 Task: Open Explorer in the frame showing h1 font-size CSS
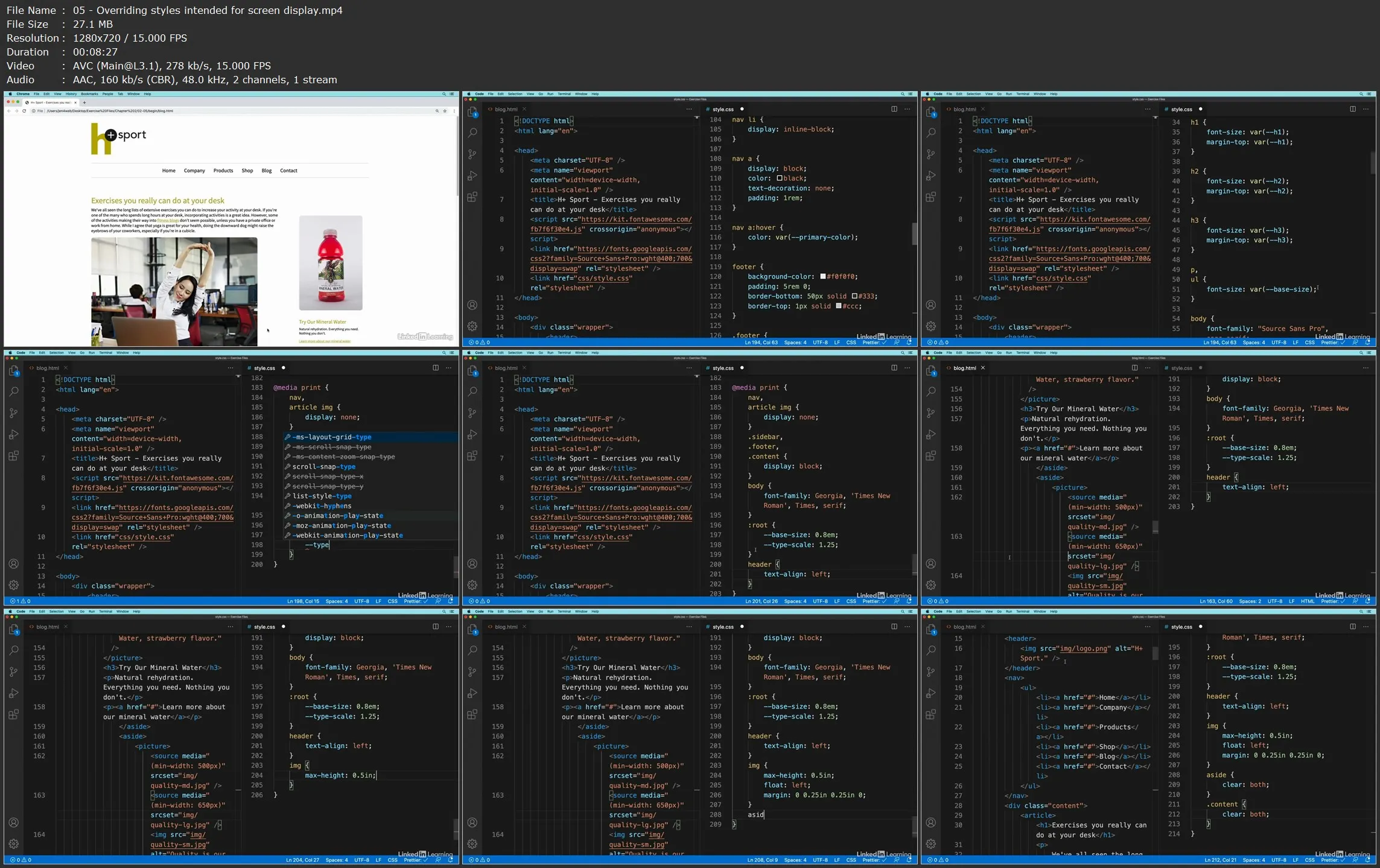[x=931, y=112]
